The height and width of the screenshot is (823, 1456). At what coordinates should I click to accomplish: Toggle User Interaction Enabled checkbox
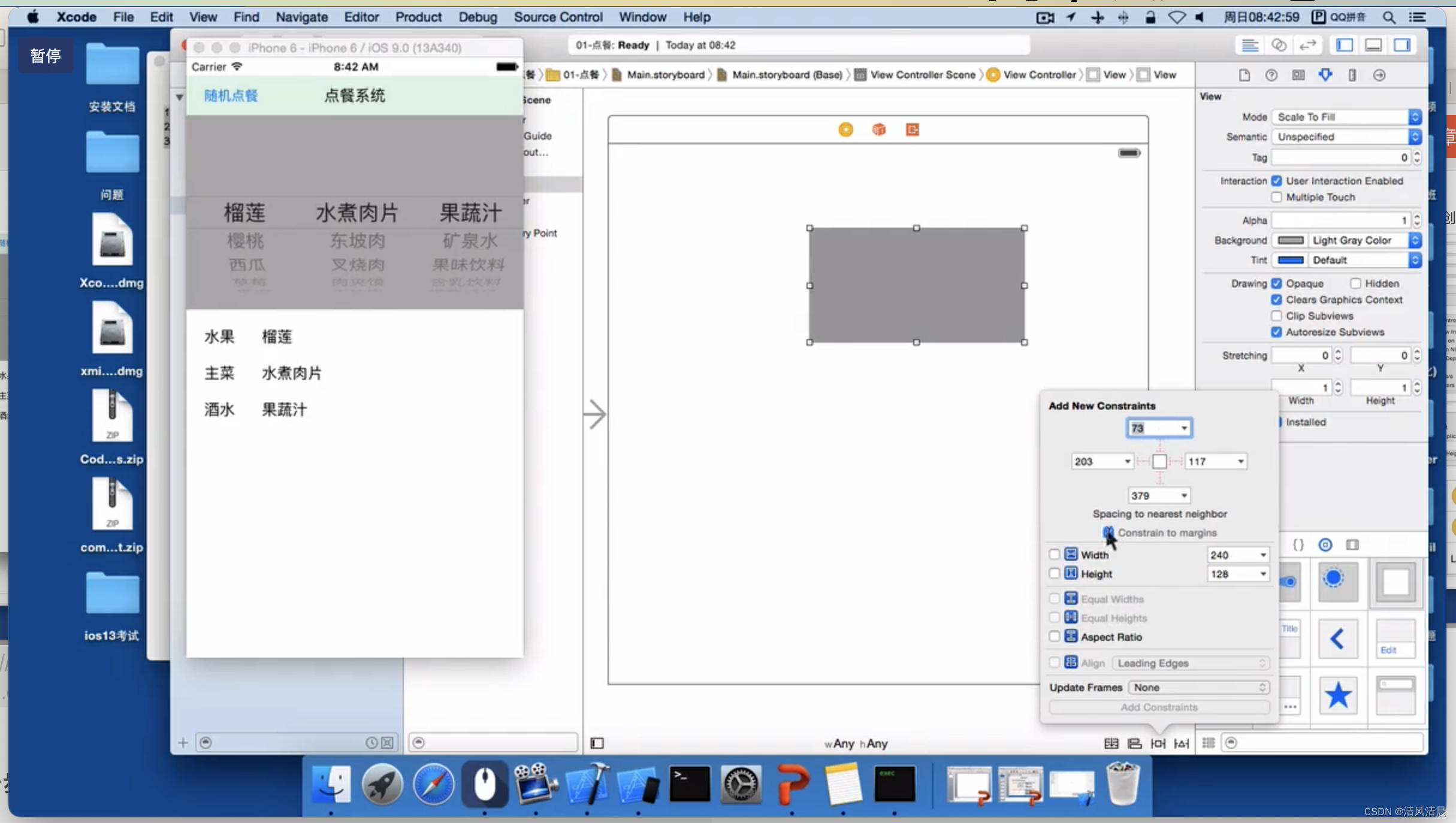pos(1276,180)
